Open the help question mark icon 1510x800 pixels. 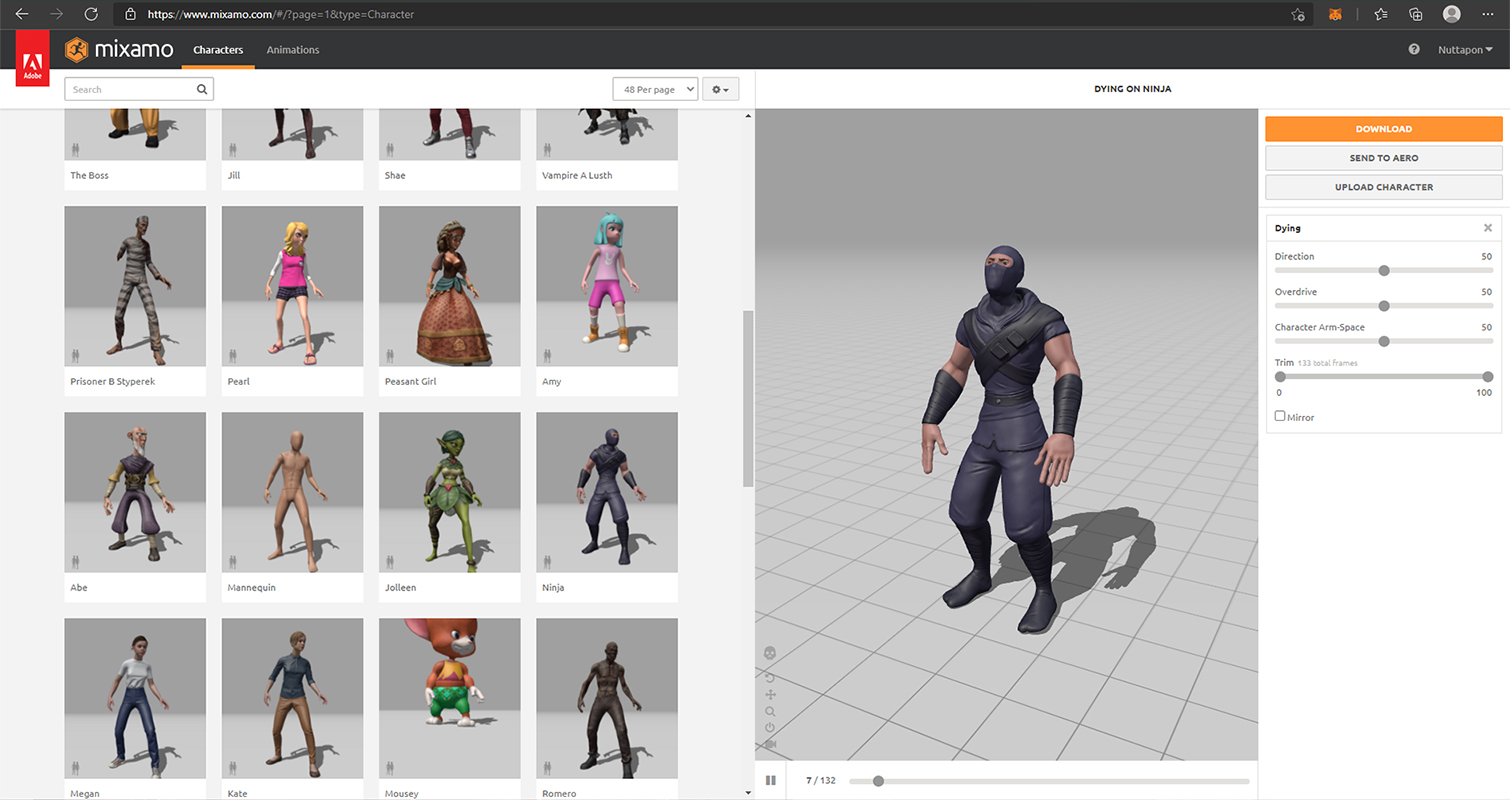tap(1414, 50)
